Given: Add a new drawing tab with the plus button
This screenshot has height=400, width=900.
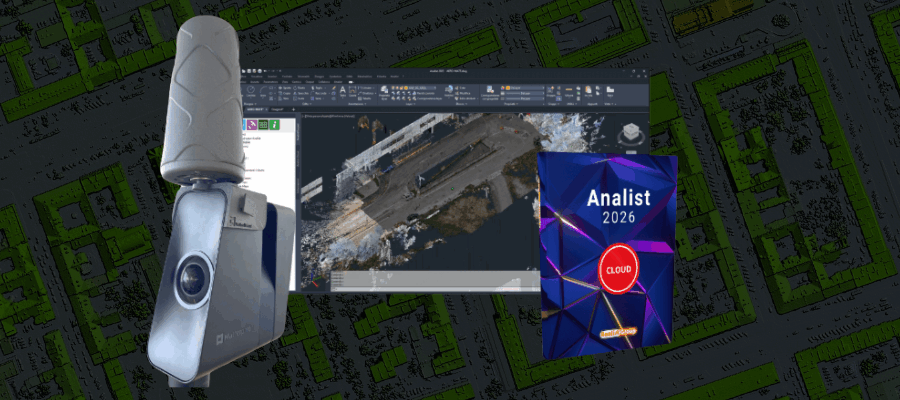Looking at the screenshot, I should (x=293, y=109).
